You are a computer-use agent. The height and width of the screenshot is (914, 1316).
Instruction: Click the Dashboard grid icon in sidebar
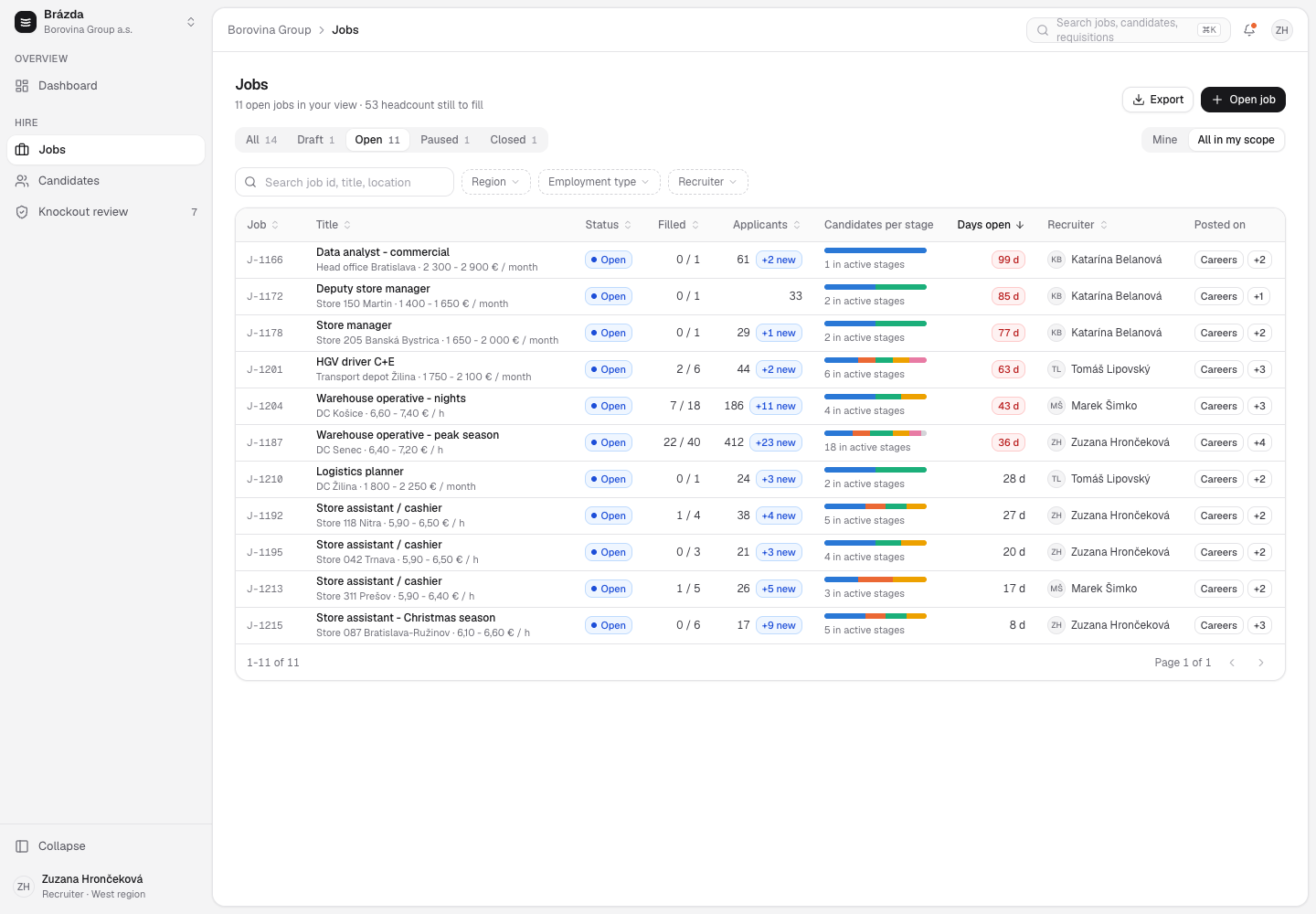coord(22,86)
